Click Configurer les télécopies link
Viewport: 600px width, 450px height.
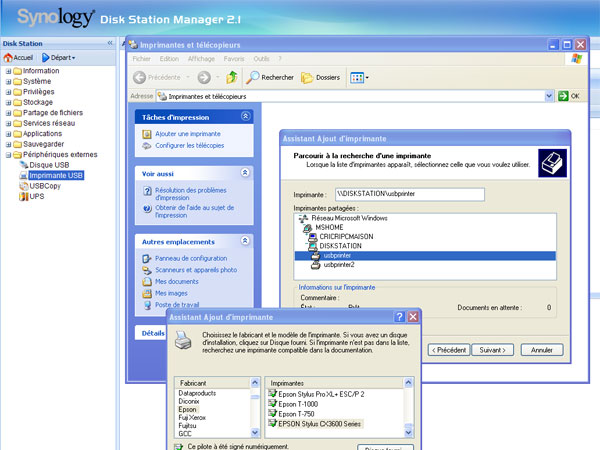tap(189, 145)
